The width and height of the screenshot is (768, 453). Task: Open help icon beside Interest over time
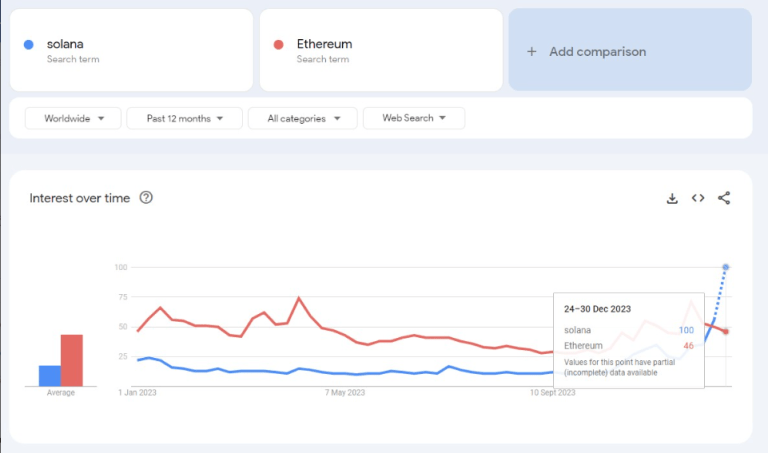click(146, 198)
